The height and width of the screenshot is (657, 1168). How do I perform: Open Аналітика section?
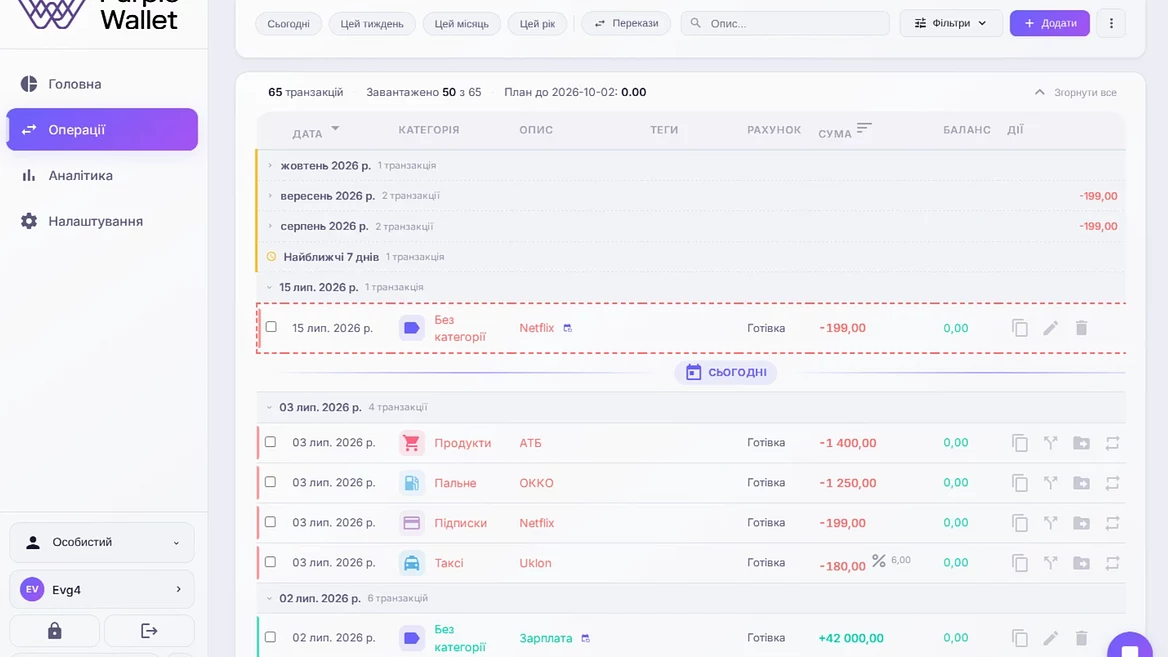click(x=102, y=176)
